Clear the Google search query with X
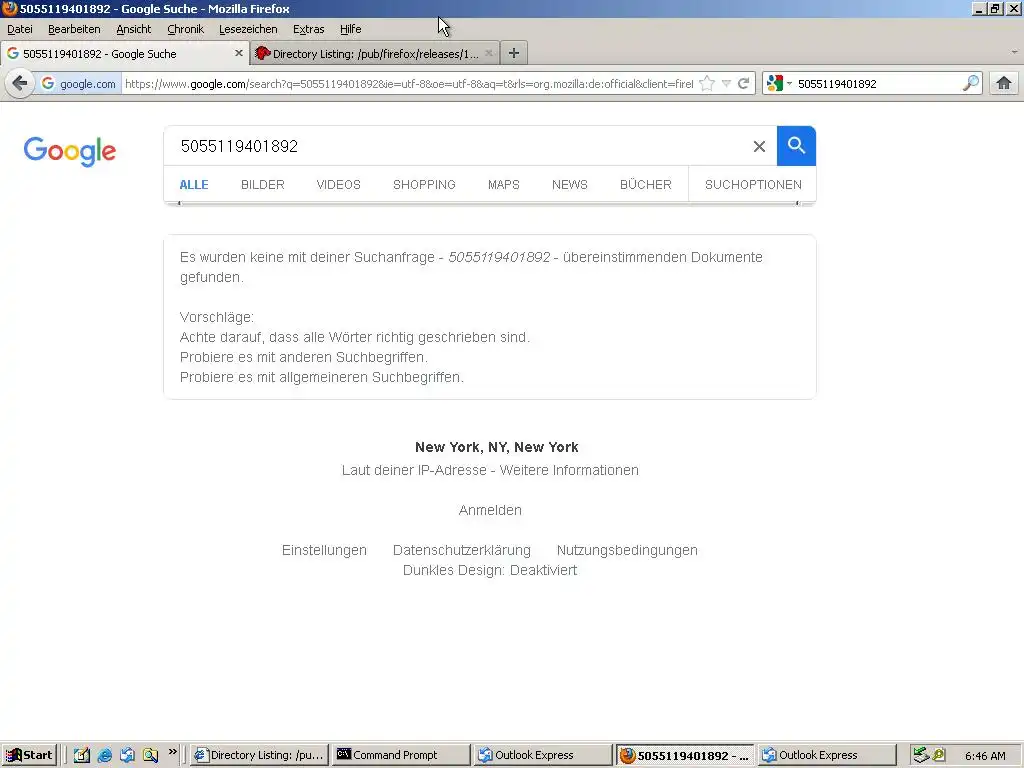 (759, 146)
